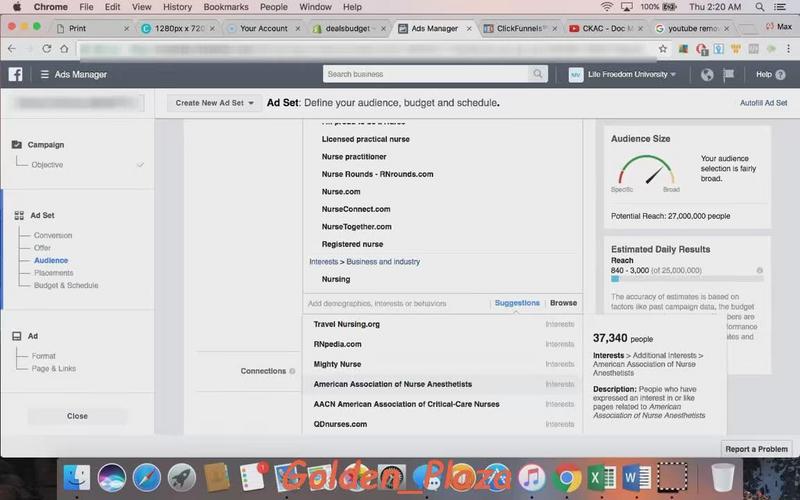The width and height of the screenshot is (800, 500).
Task: Open Reminders from the dock
Action: click(x=252, y=477)
